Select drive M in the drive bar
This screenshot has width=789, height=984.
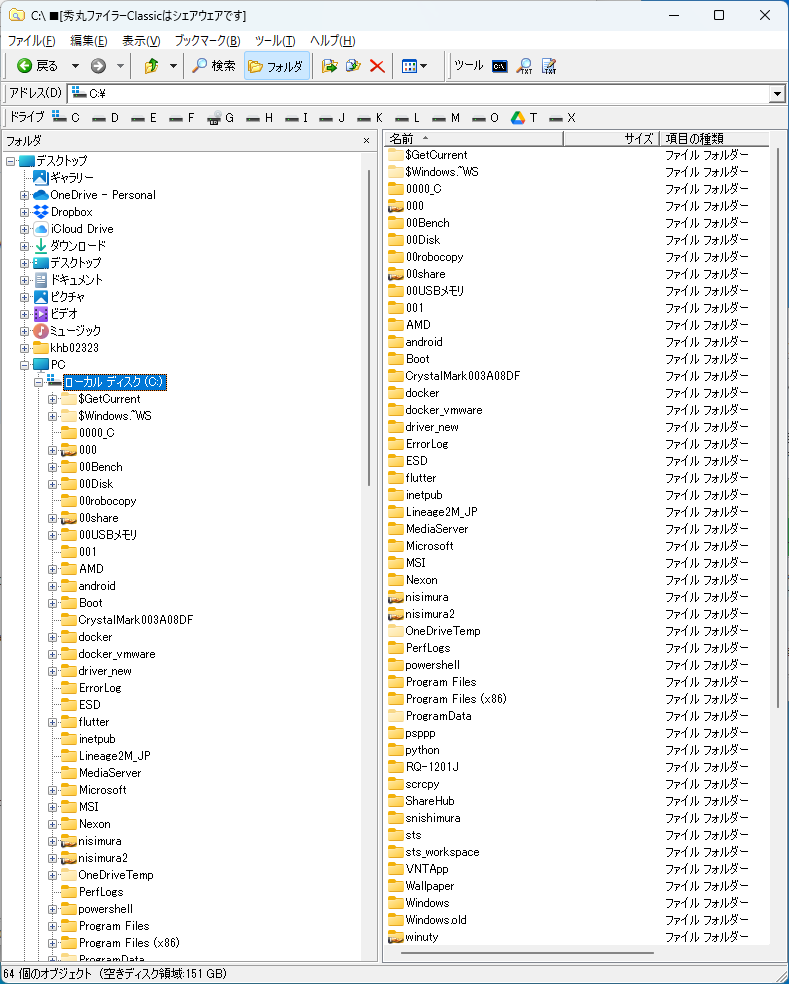click(446, 117)
